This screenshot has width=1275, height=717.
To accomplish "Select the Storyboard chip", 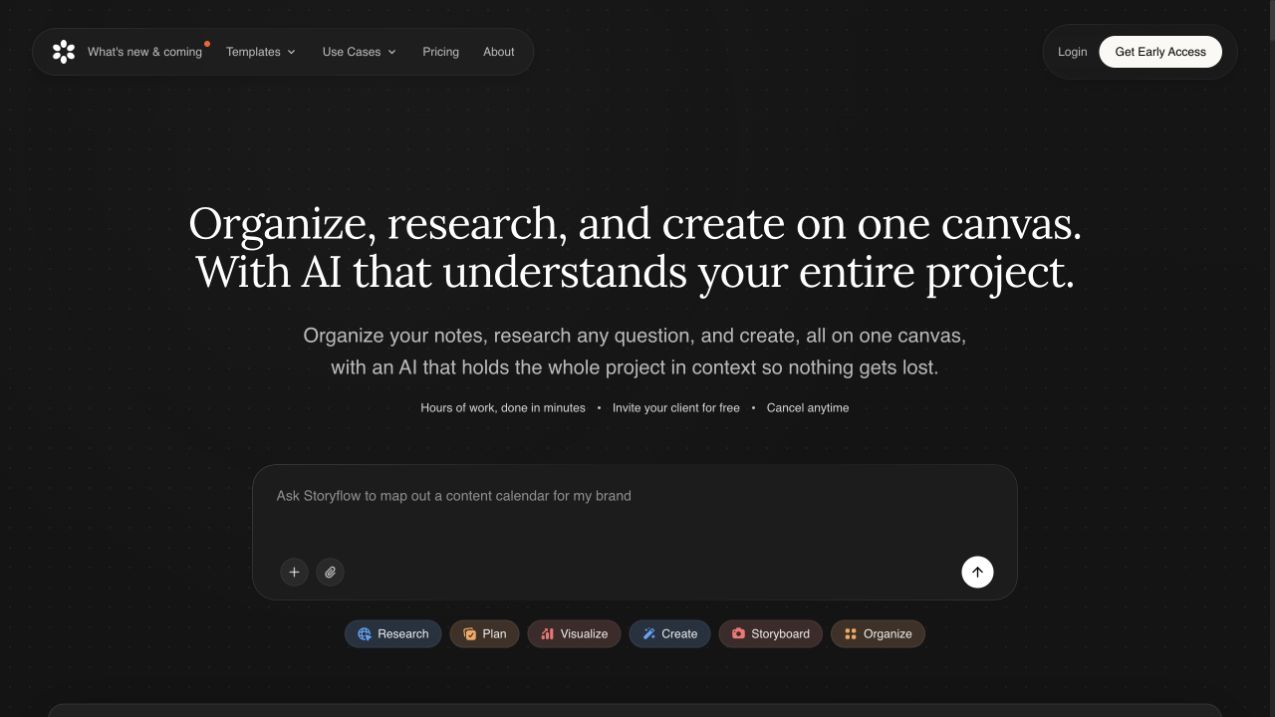I will coord(770,634).
